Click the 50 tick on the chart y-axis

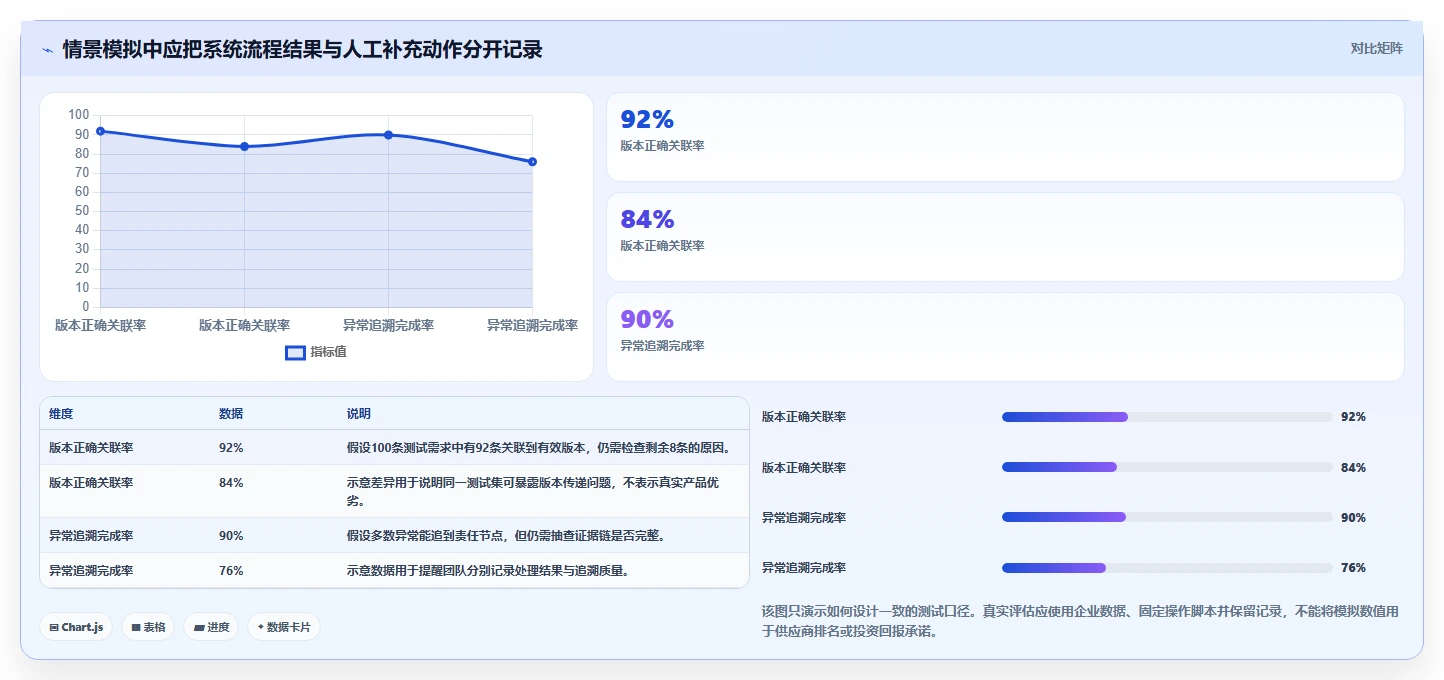82,211
